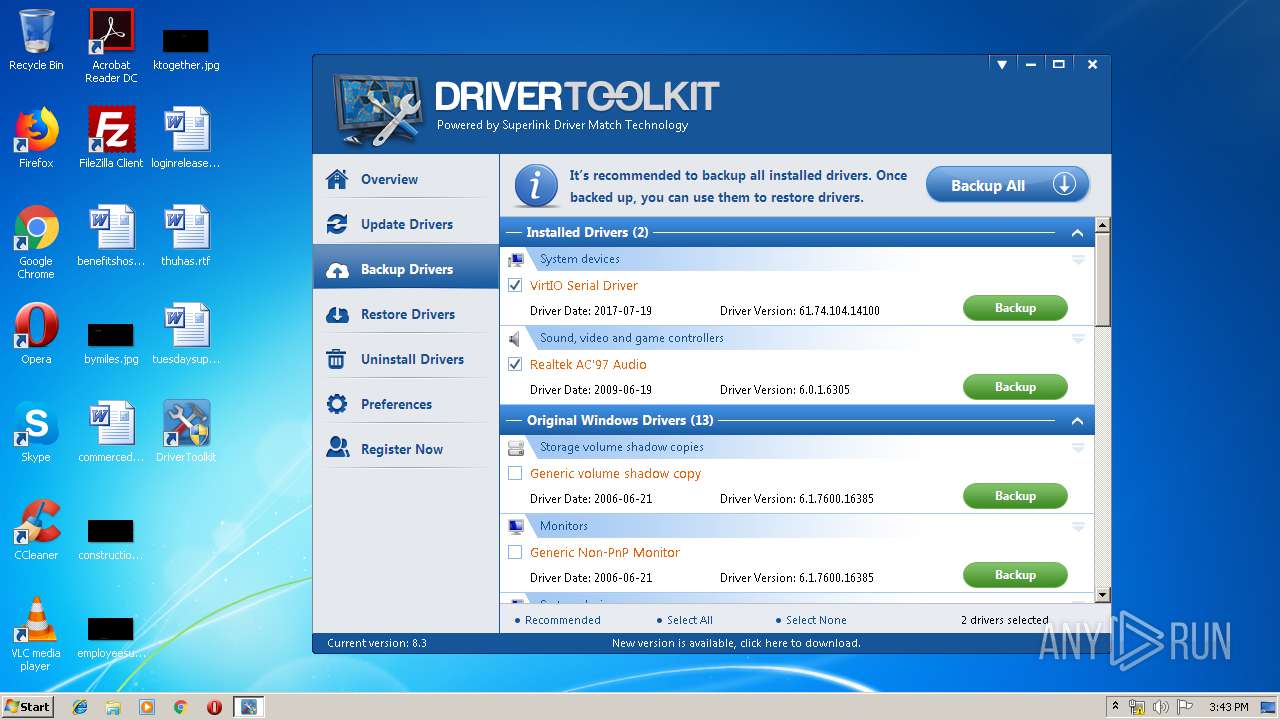Go to Update Drivers section
The image size is (1280, 720).
pos(406,225)
